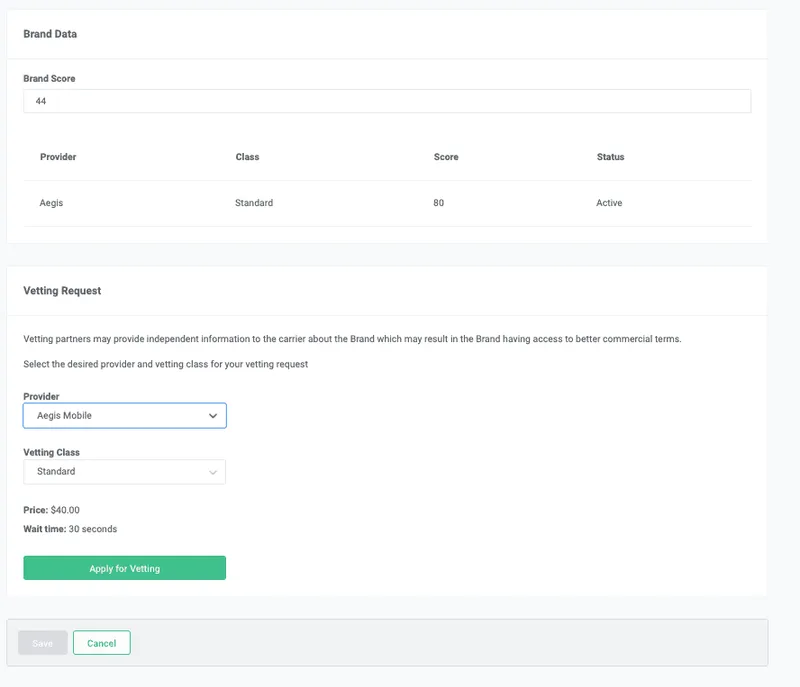Click the Vetting Class chevron arrow
Viewport: 800px width, 687px height.
[212, 472]
